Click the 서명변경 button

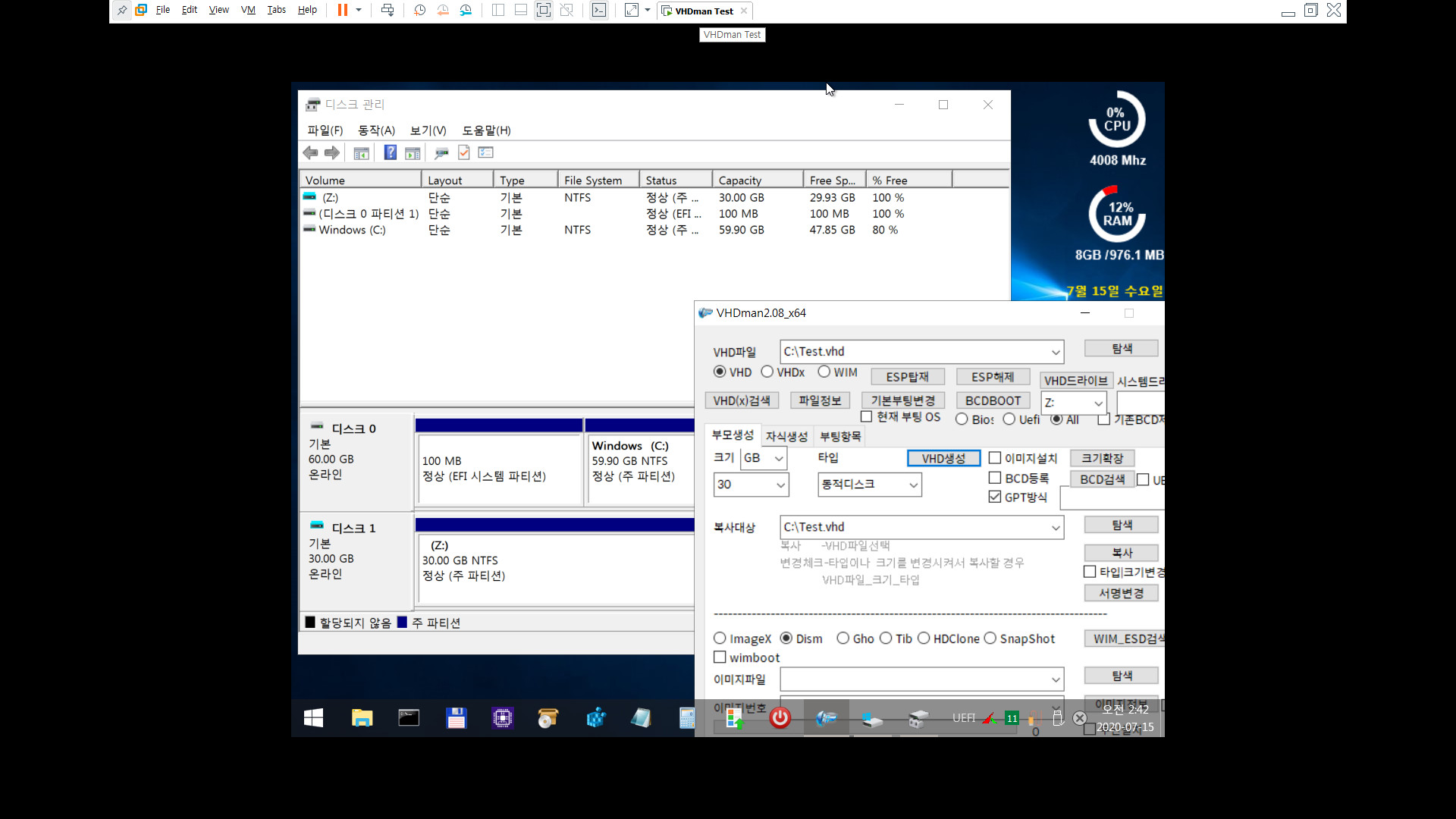click(1121, 593)
